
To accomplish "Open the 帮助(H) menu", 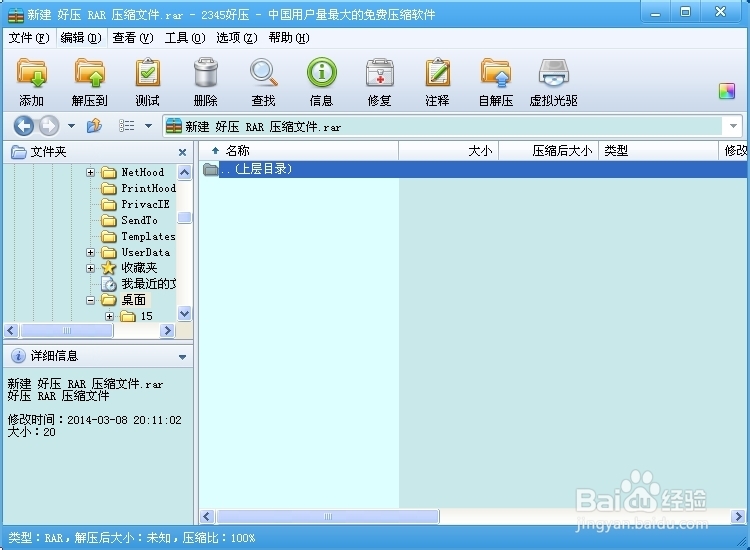I will point(289,38).
